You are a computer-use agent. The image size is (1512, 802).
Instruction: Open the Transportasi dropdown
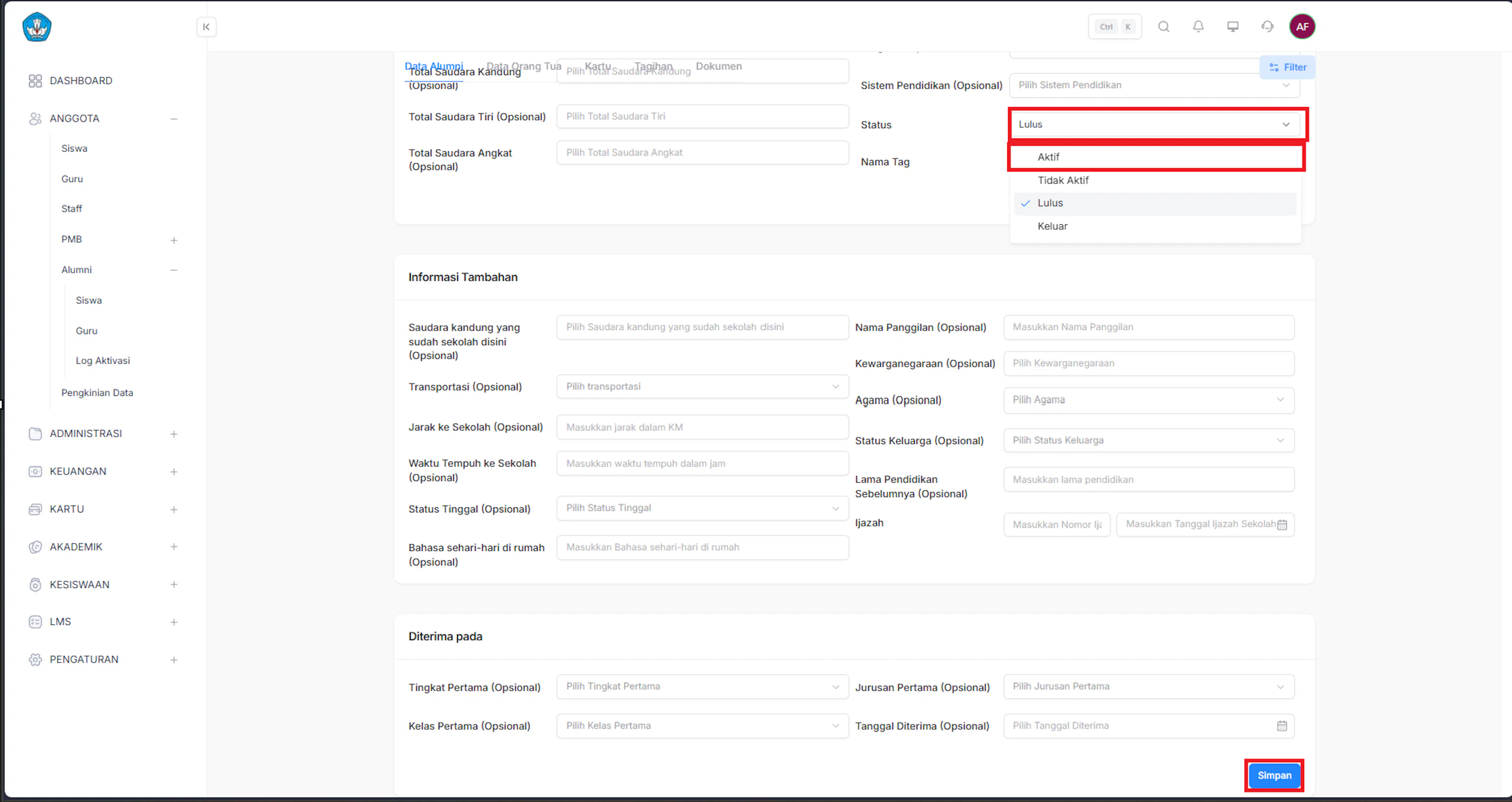pos(702,386)
